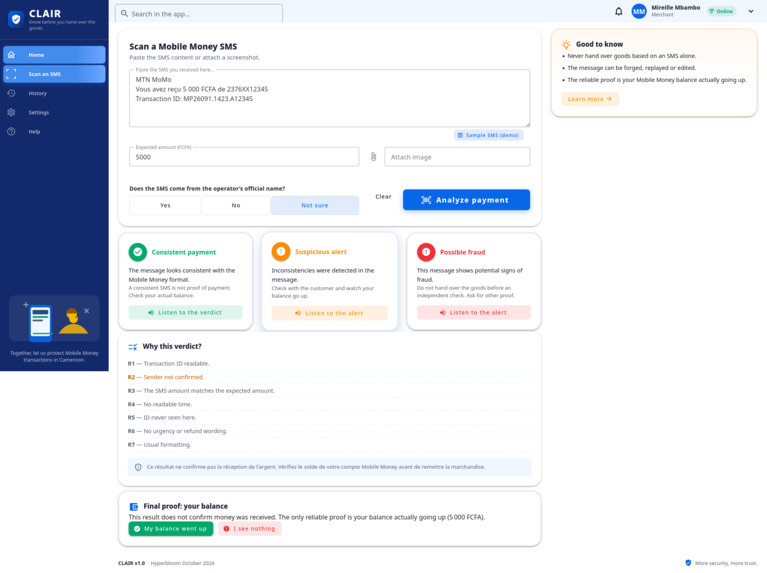Click the Expected amount field
The image size is (767, 573).
(244, 157)
